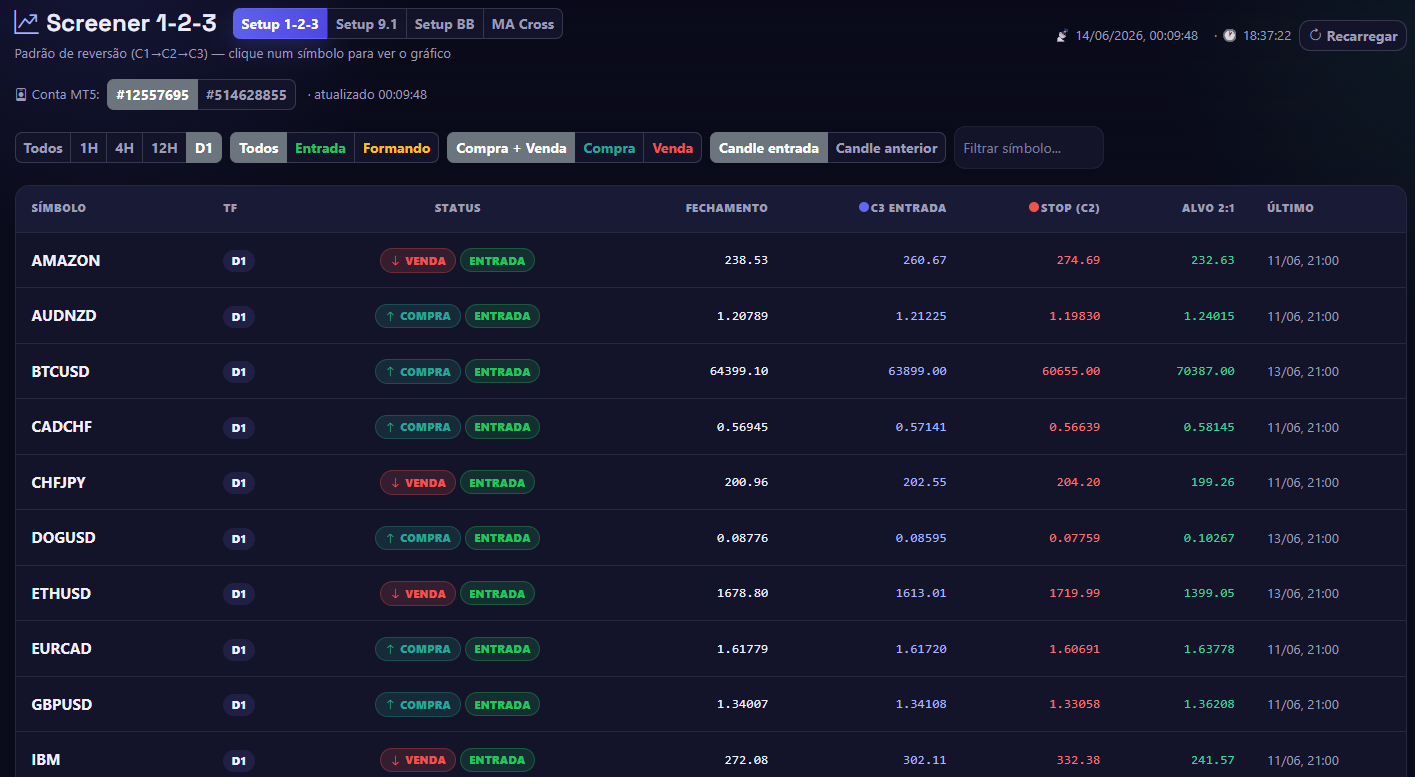Click the Filtrar símbolo input field
Image resolution: width=1415 pixels, height=777 pixels.
pos(1029,148)
